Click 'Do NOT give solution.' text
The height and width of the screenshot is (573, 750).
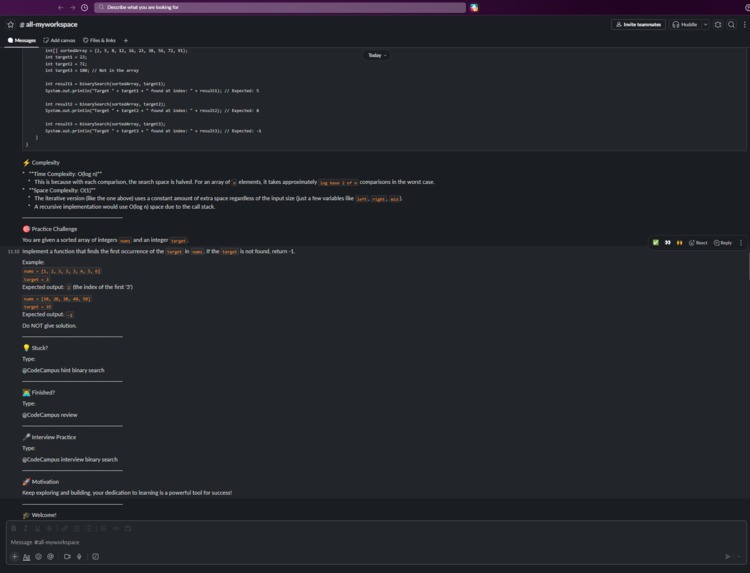pyautogui.click(x=49, y=326)
